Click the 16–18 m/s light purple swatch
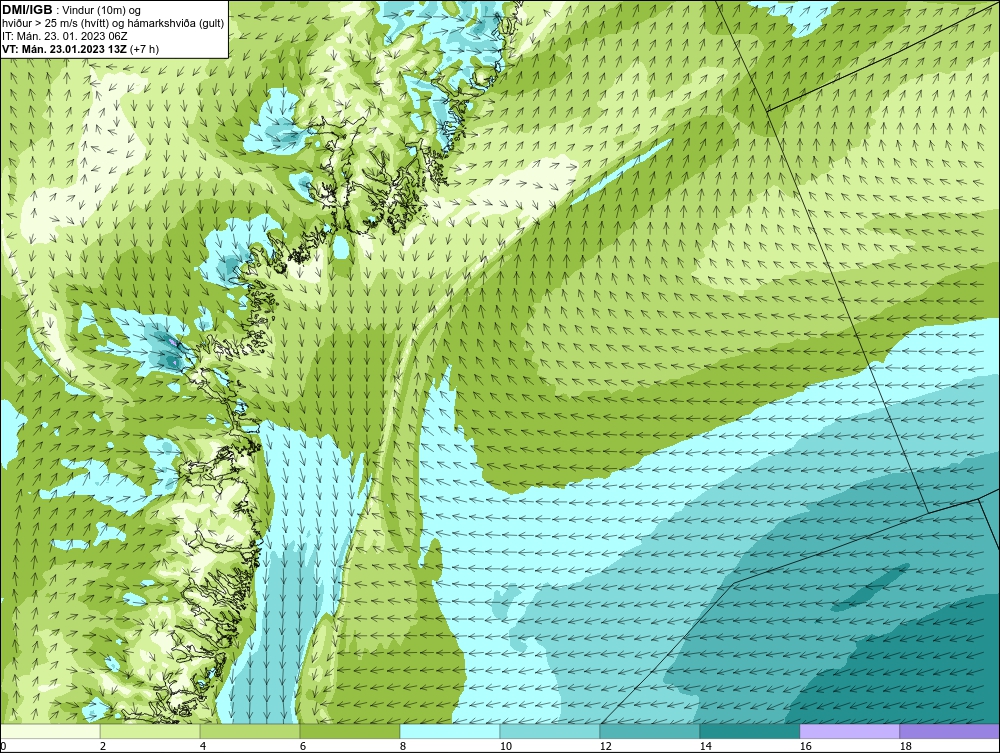1000x753 pixels. click(849, 731)
